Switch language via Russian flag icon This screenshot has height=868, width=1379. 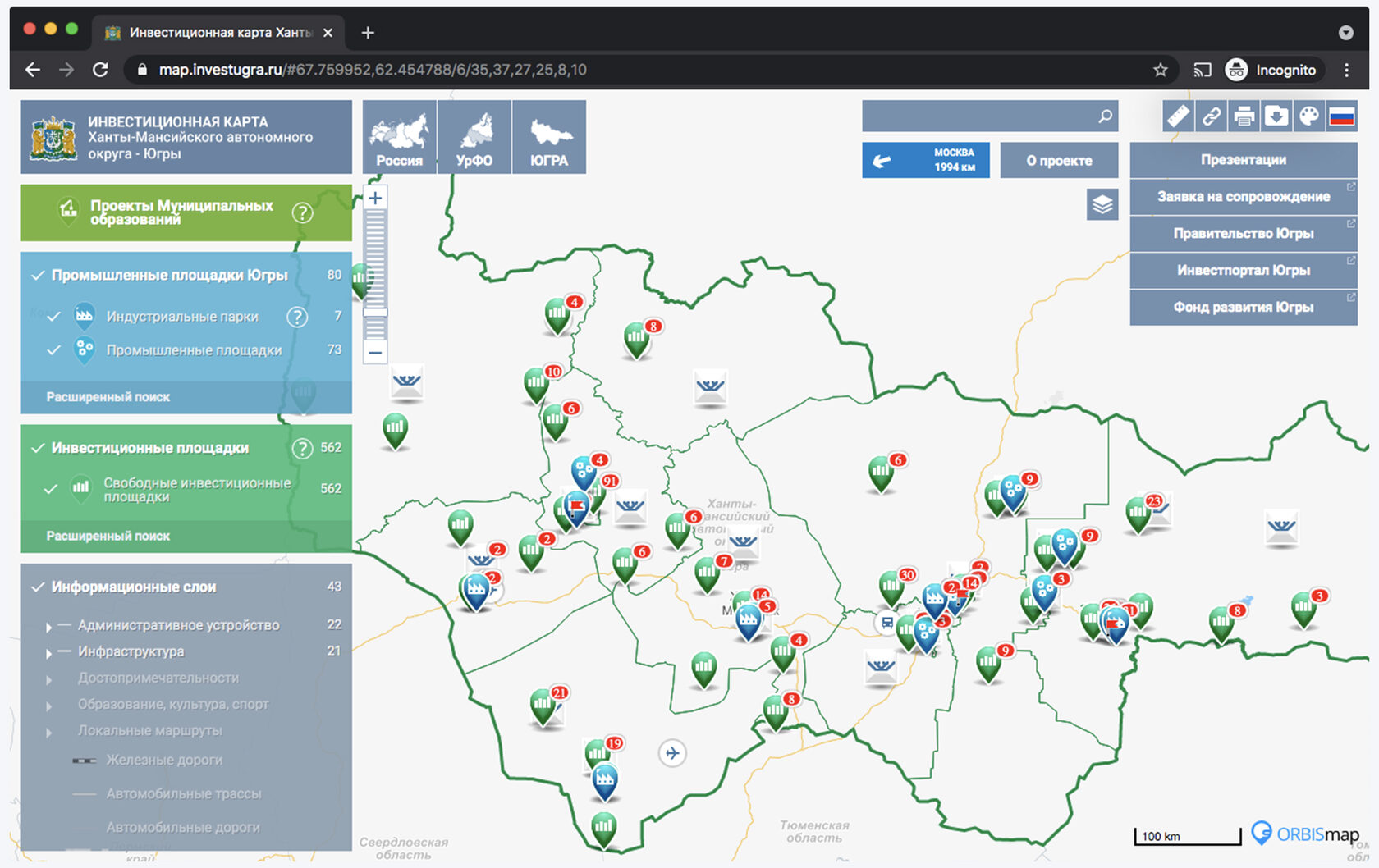point(1342,116)
